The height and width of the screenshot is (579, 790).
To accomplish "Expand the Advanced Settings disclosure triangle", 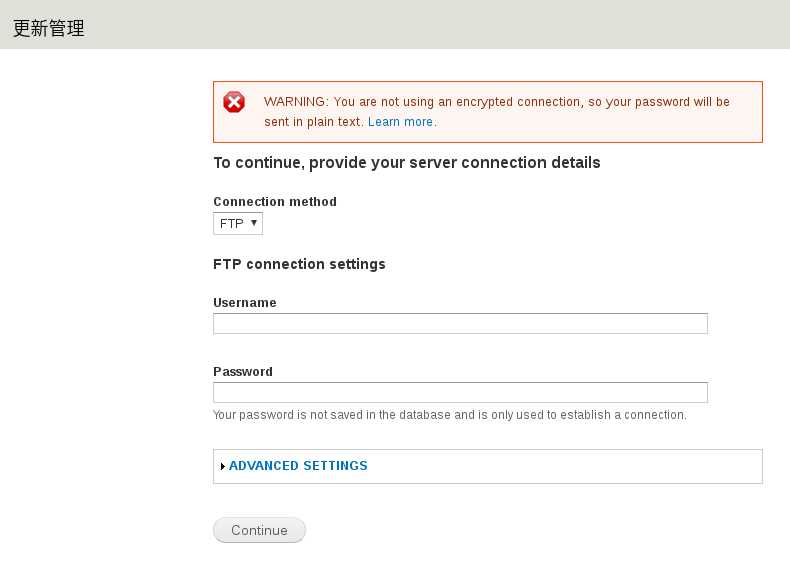I will (x=223, y=467).
